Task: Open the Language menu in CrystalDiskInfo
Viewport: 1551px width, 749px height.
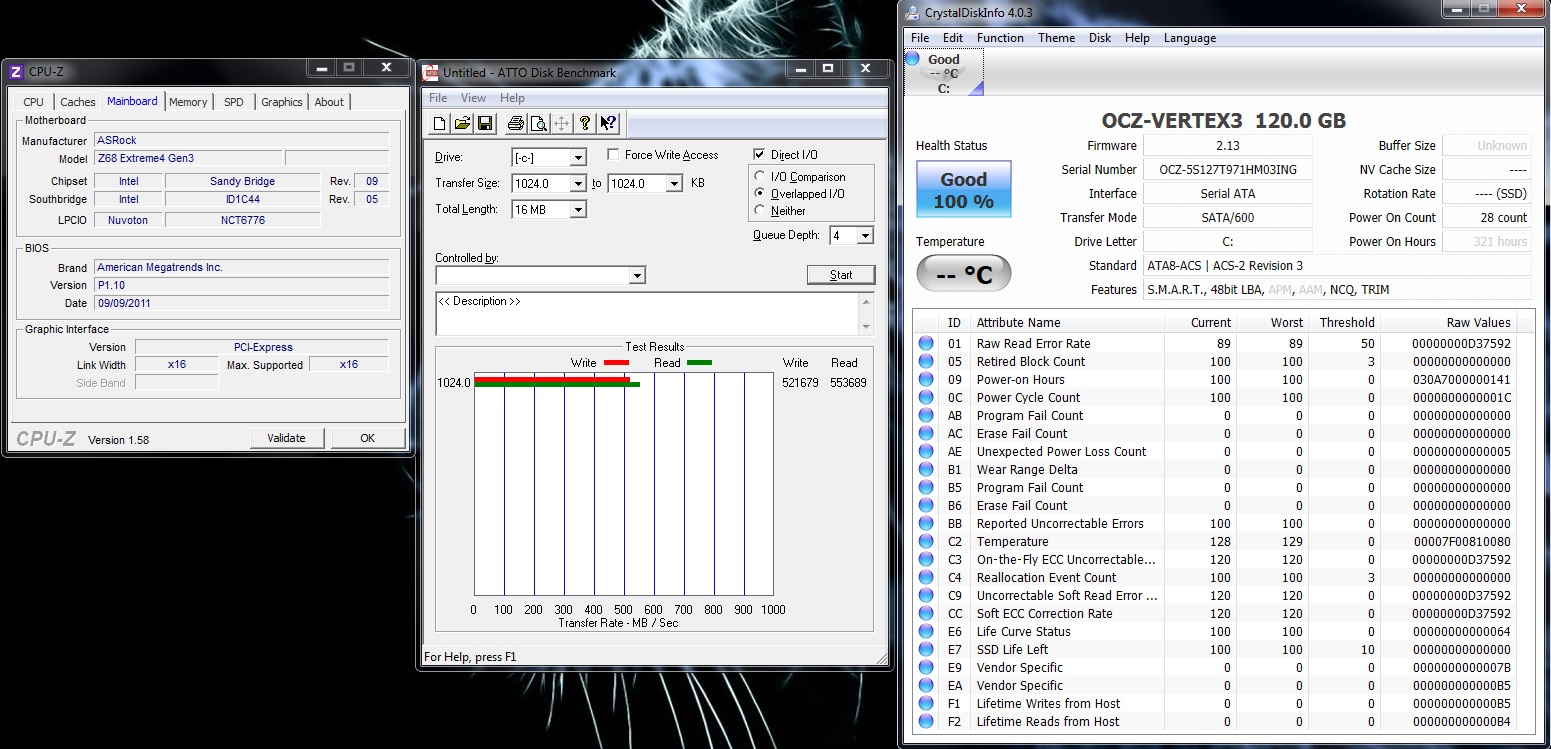Action: point(1190,38)
